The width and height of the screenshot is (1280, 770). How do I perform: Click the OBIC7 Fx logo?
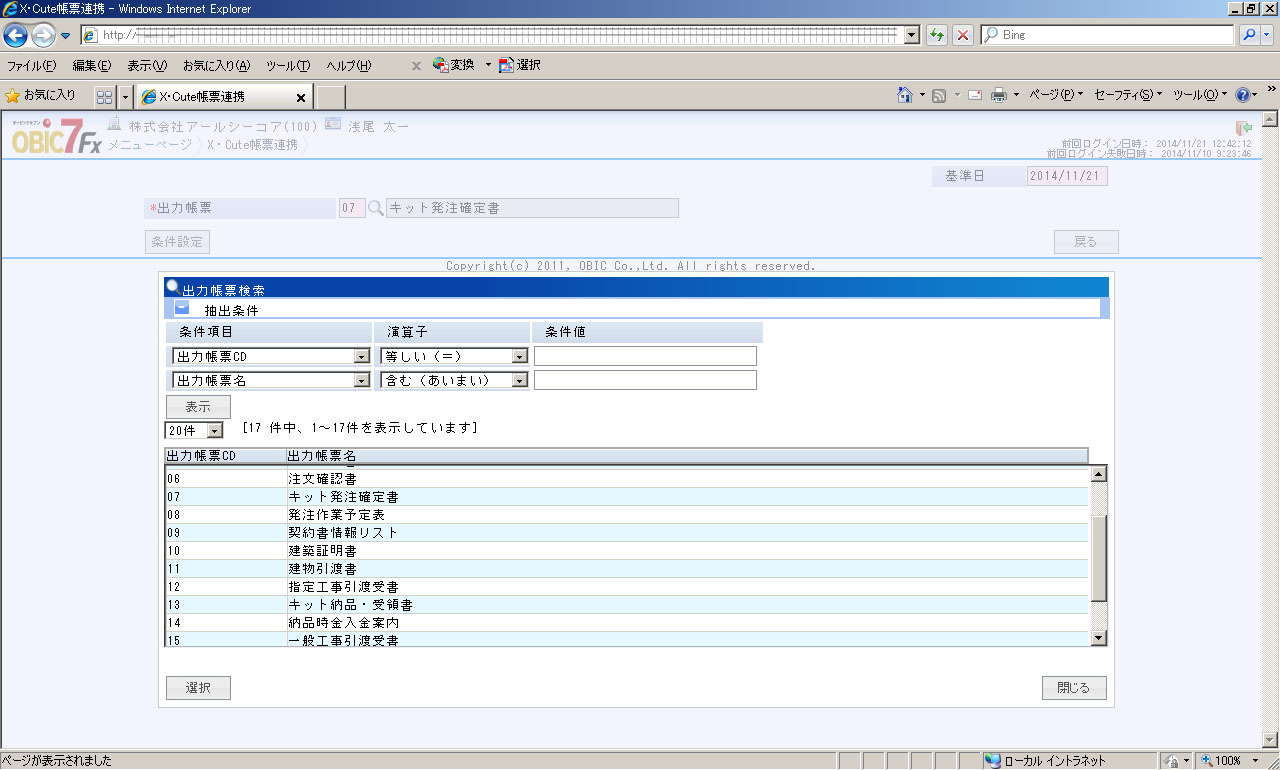click(x=56, y=136)
